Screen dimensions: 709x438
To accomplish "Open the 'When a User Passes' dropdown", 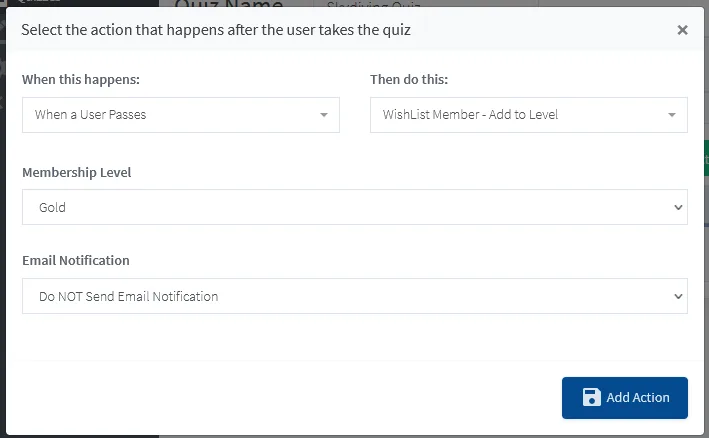I will tap(170, 115).
